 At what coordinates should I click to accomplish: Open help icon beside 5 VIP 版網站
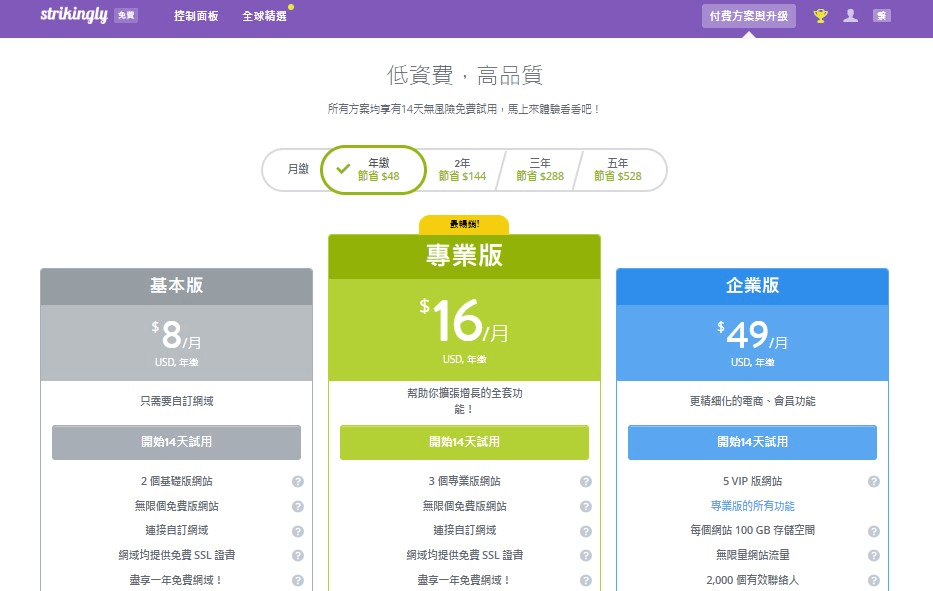872,481
